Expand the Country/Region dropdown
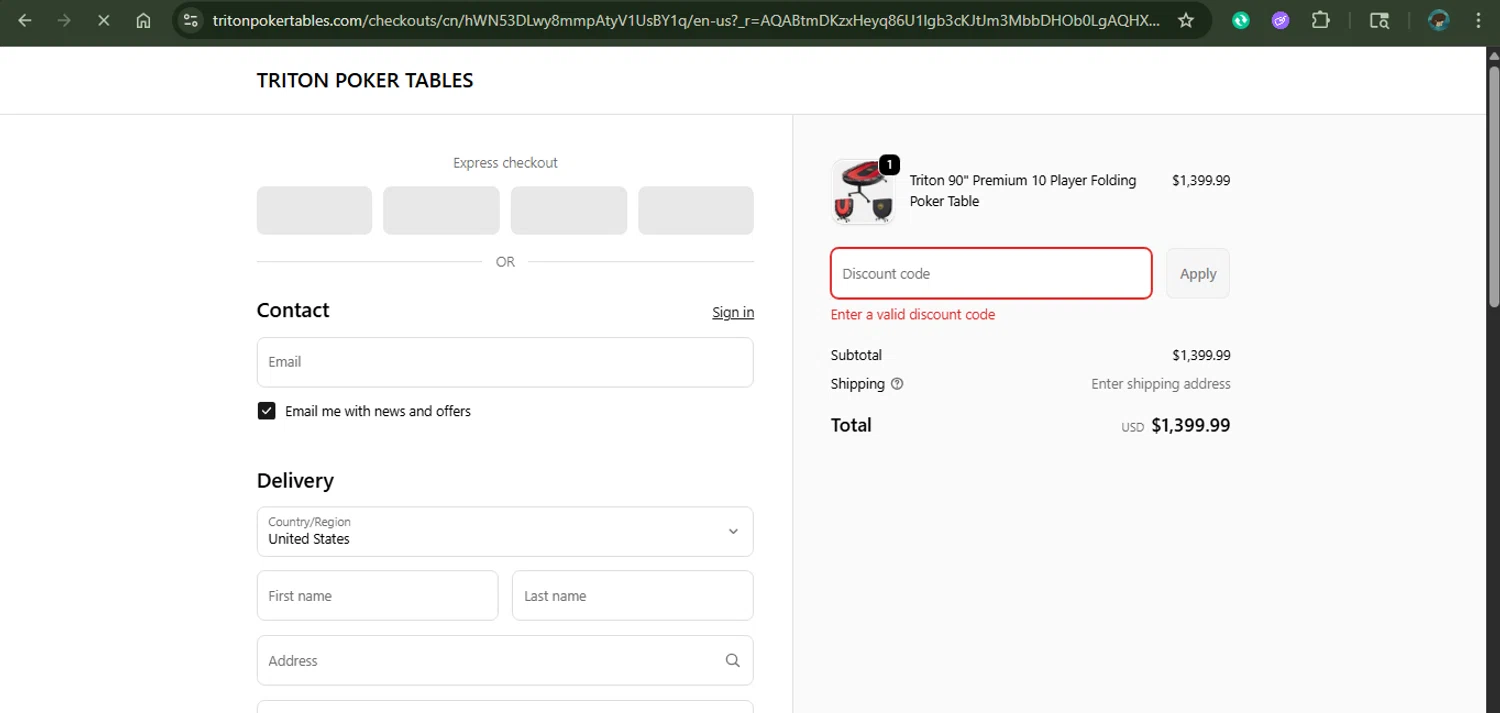The image size is (1500, 713). 505,532
